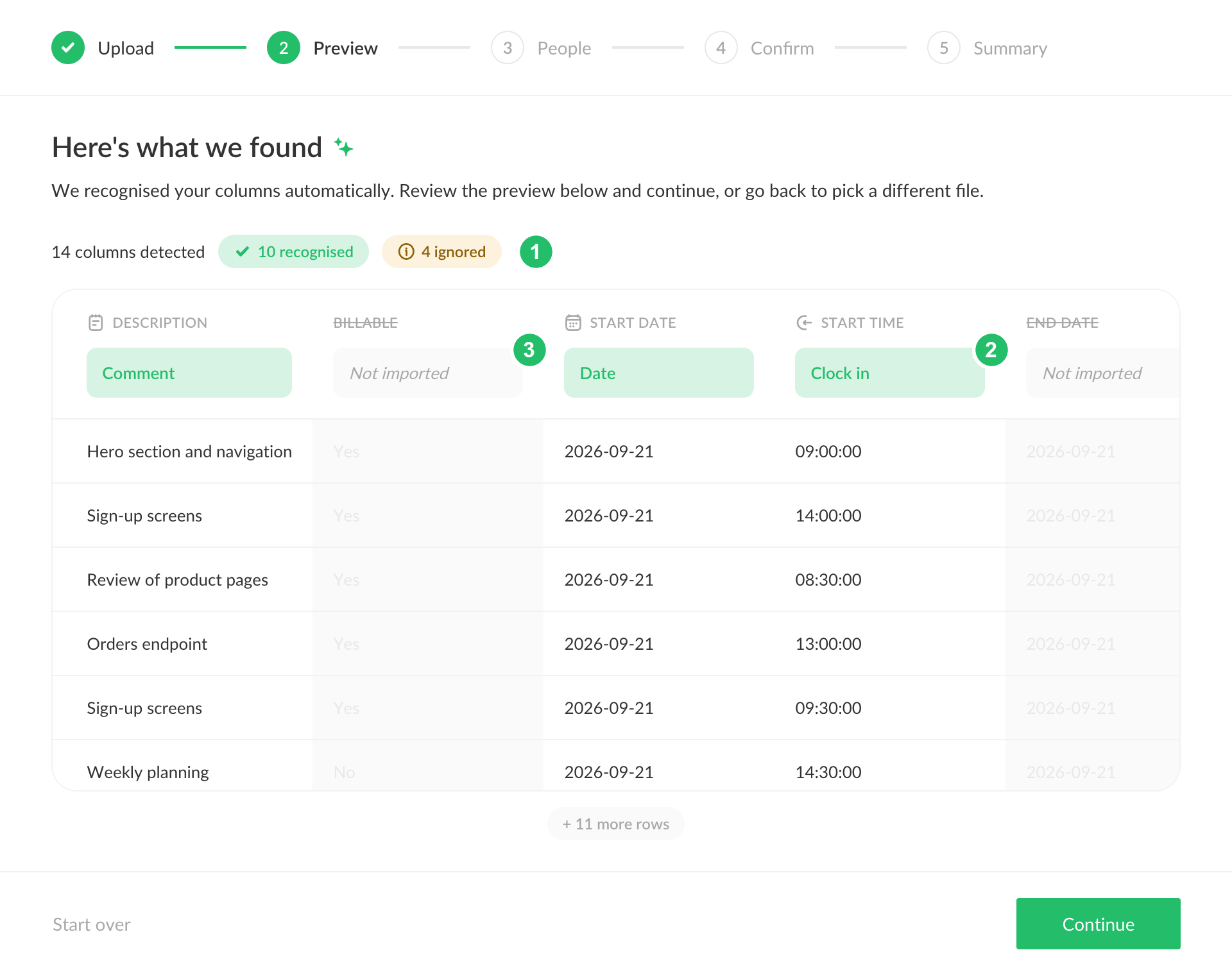1232x975 pixels.
Task: Click the completed Upload step checkmark icon
Action: (68, 47)
